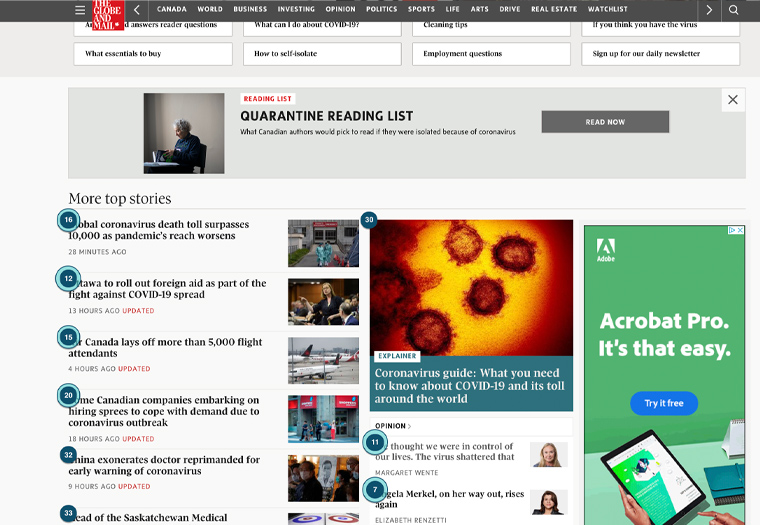The image size is (760, 525).
Task: Go to the Opinion nav item
Action: tap(340, 9)
